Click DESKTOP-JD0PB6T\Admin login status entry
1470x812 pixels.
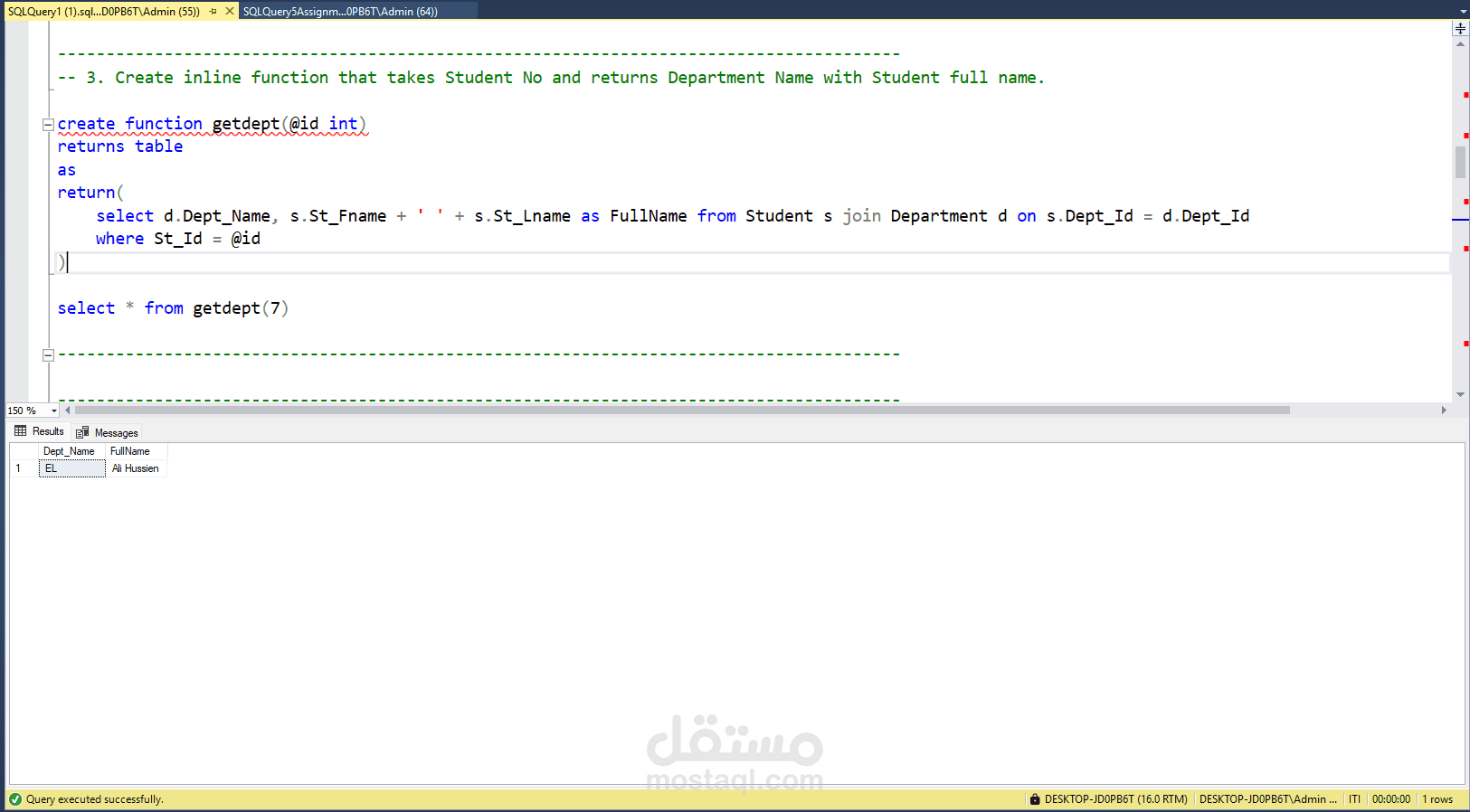pos(1267,799)
